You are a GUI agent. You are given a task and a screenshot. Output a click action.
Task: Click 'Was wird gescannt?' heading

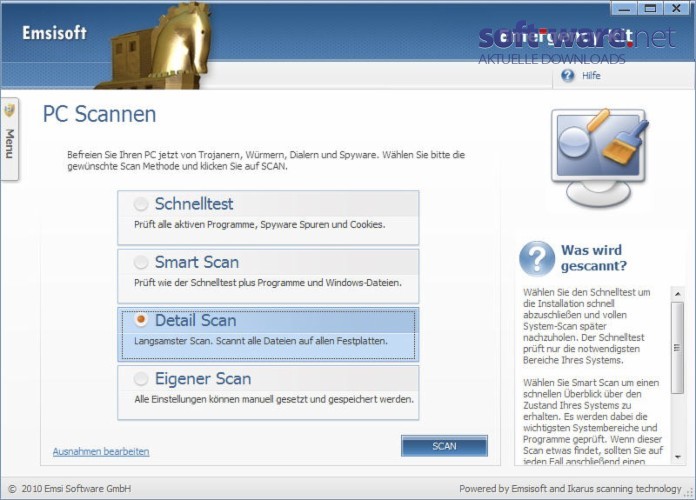coord(594,258)
